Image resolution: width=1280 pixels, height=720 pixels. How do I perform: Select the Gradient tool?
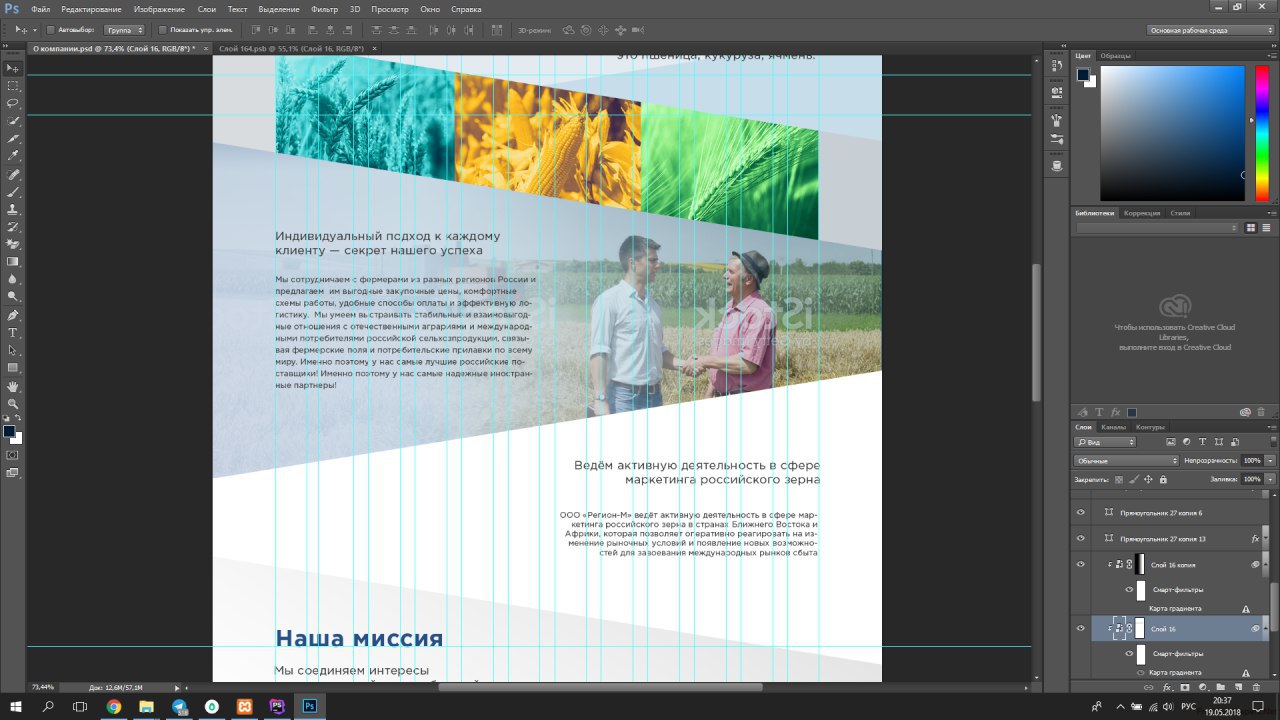coord(13,262)
